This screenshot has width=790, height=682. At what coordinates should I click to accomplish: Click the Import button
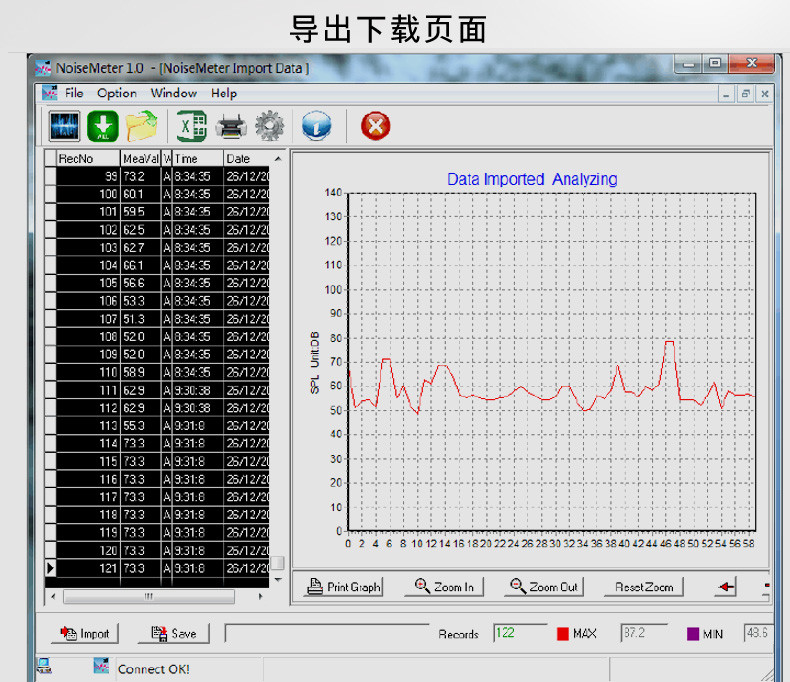click(x=85, y=634)
